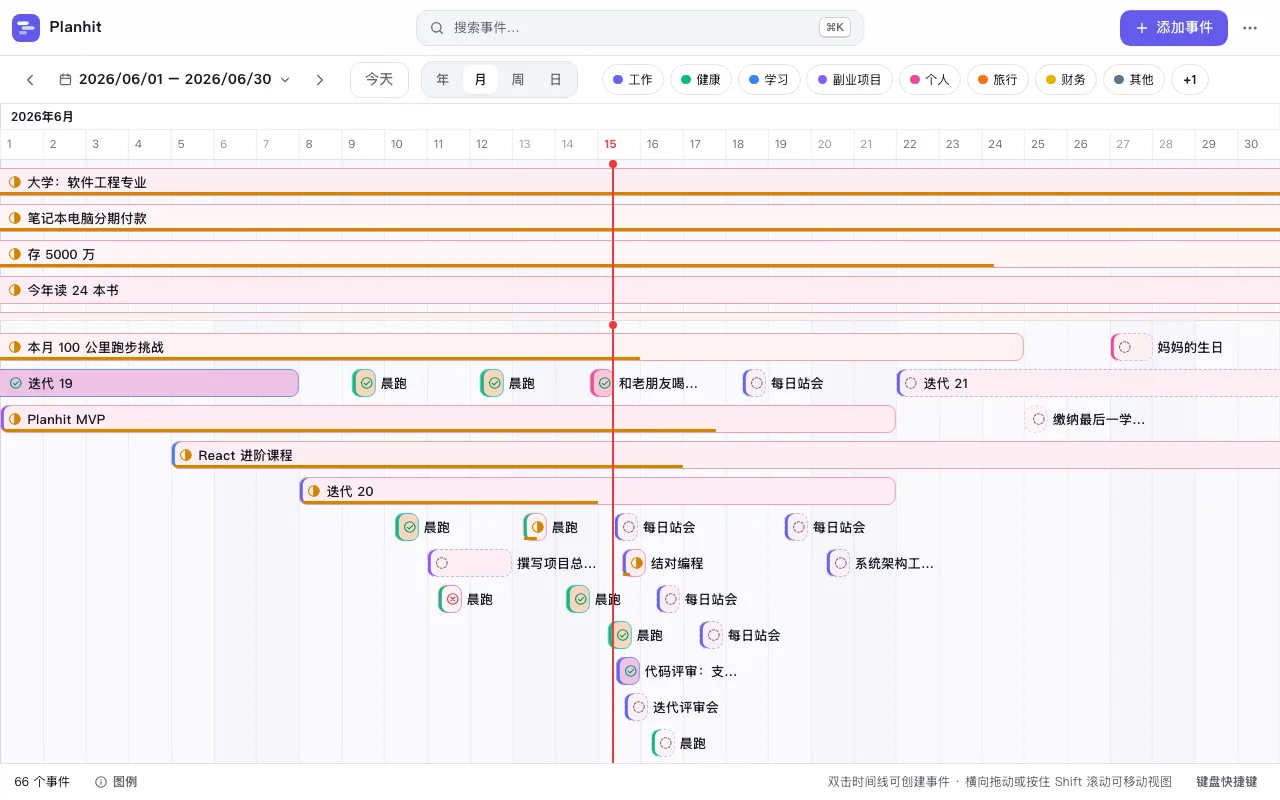Screen dimensions: 1280x800
Task: Toggle the 工作 category filter
Action: [633, 80]
